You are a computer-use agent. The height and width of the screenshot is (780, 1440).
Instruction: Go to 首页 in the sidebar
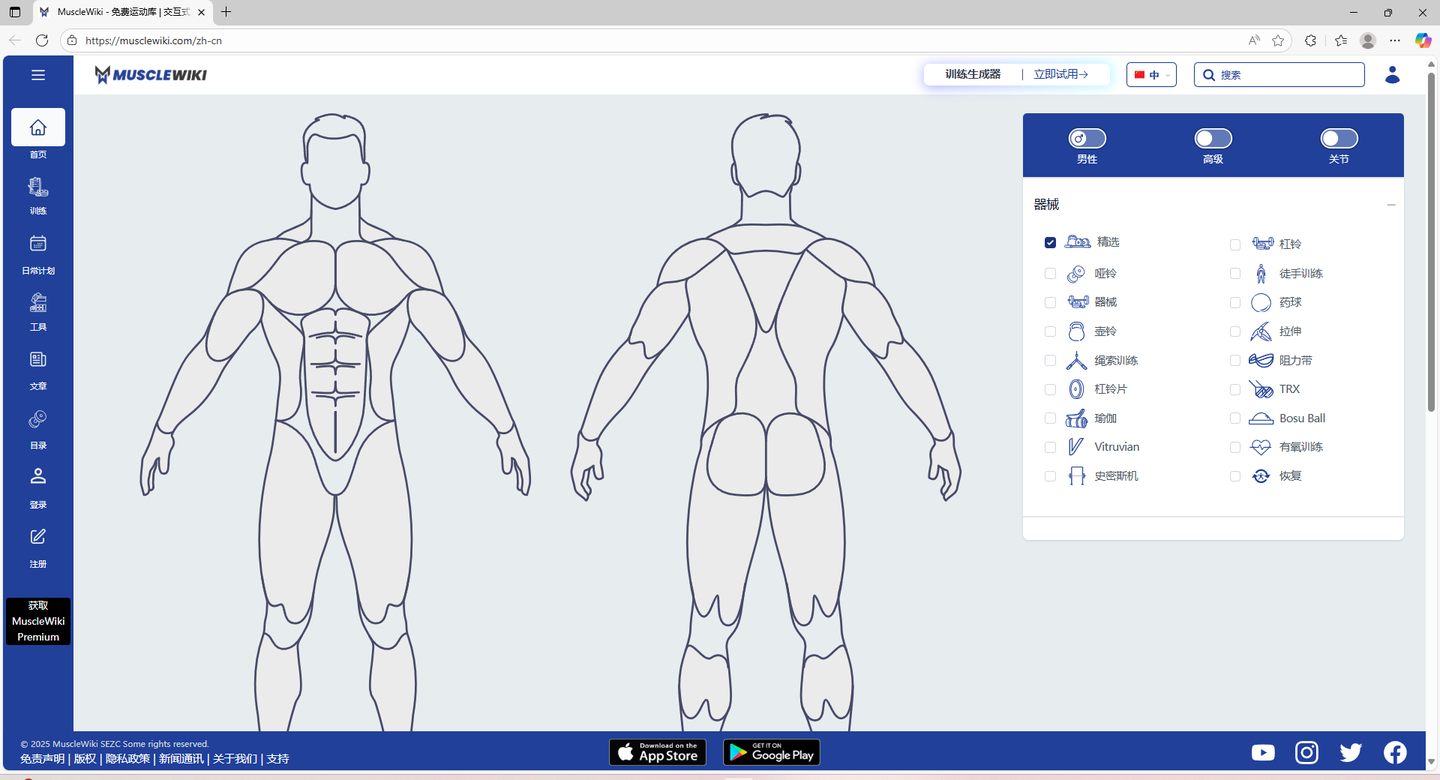point(38,135)
